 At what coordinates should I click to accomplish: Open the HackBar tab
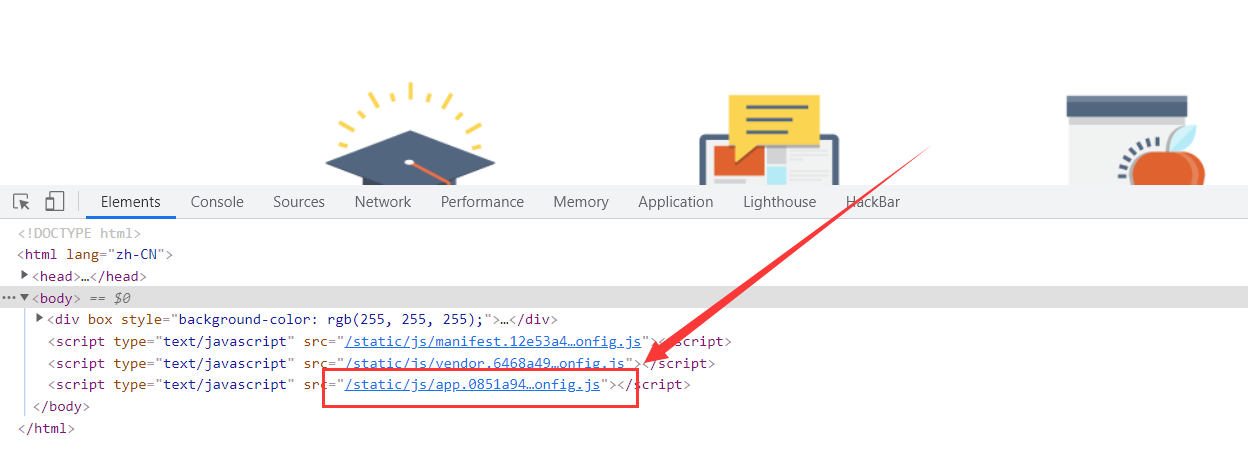tap(873, 202)
